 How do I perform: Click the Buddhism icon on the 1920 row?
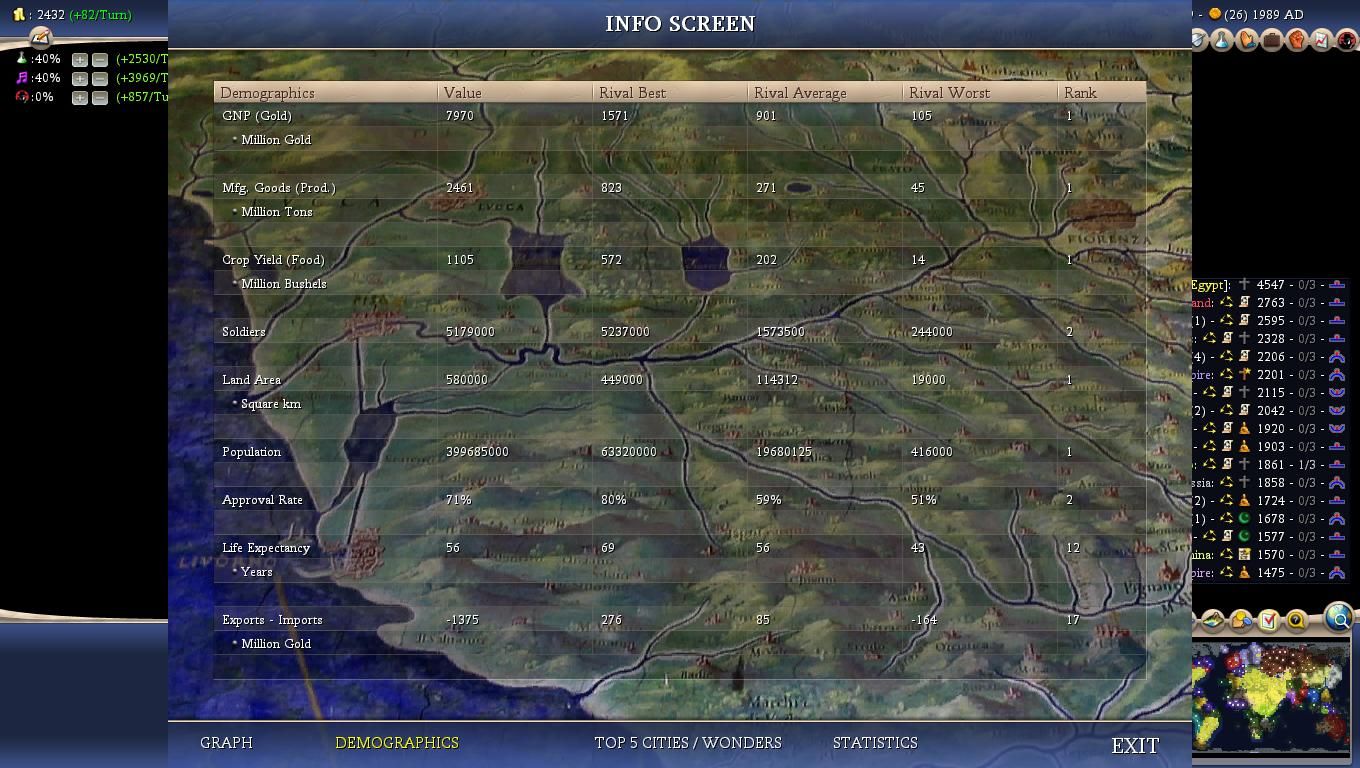(x=1244, y=429)
